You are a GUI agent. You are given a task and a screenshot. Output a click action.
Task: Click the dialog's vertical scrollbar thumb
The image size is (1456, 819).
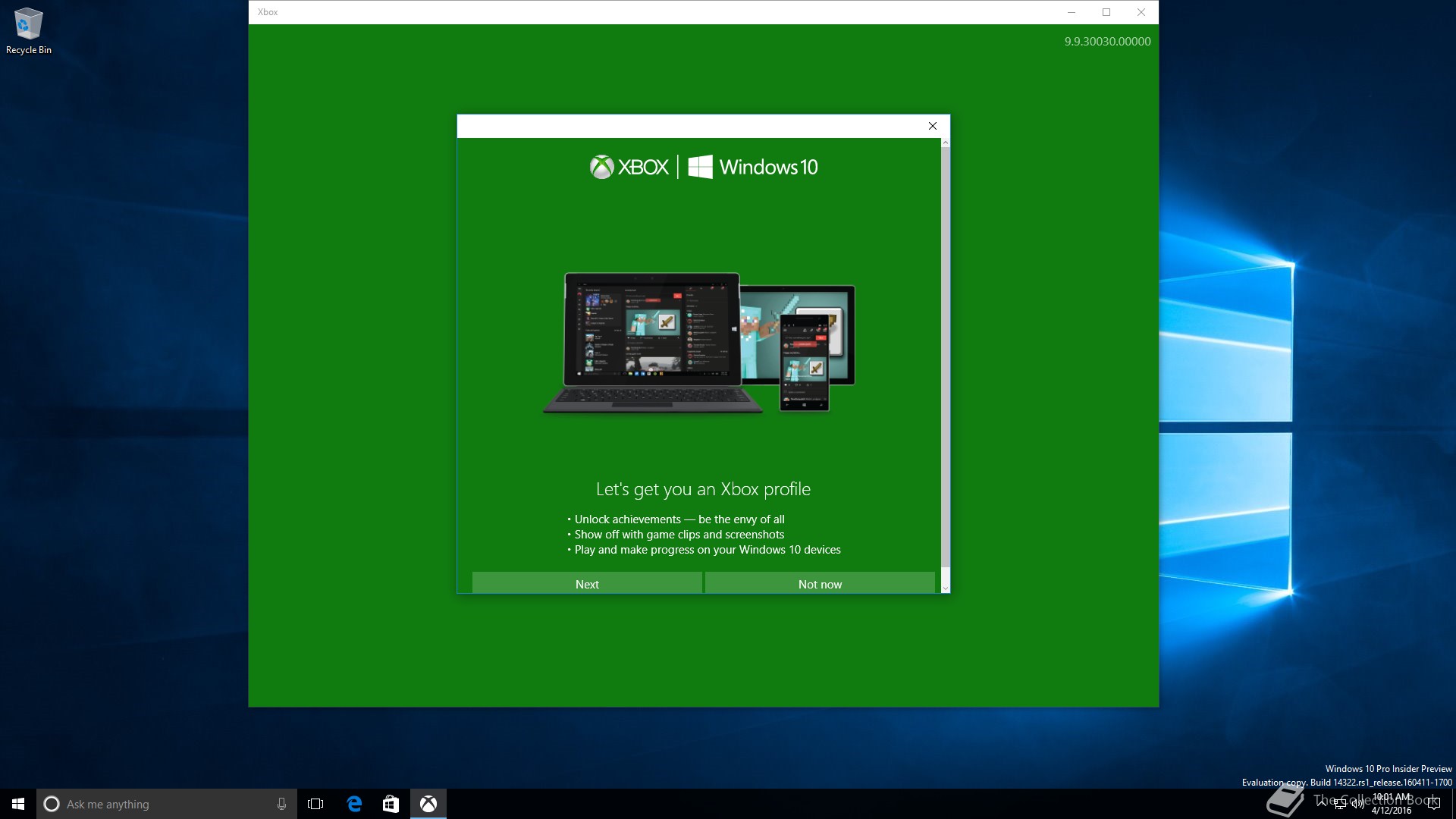945,356
